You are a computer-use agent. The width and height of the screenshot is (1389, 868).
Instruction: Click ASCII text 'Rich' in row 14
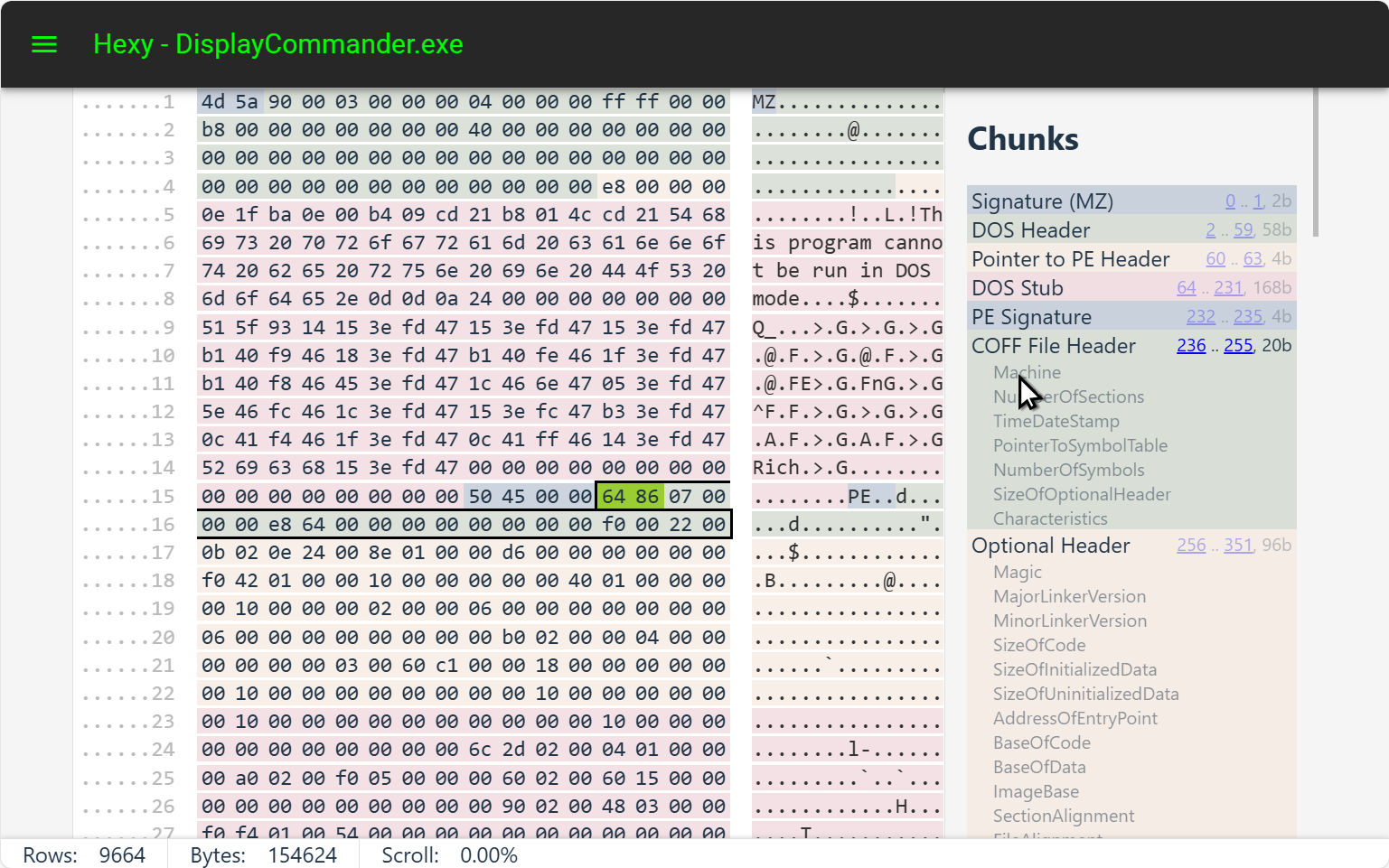click(x=776, y=467)
